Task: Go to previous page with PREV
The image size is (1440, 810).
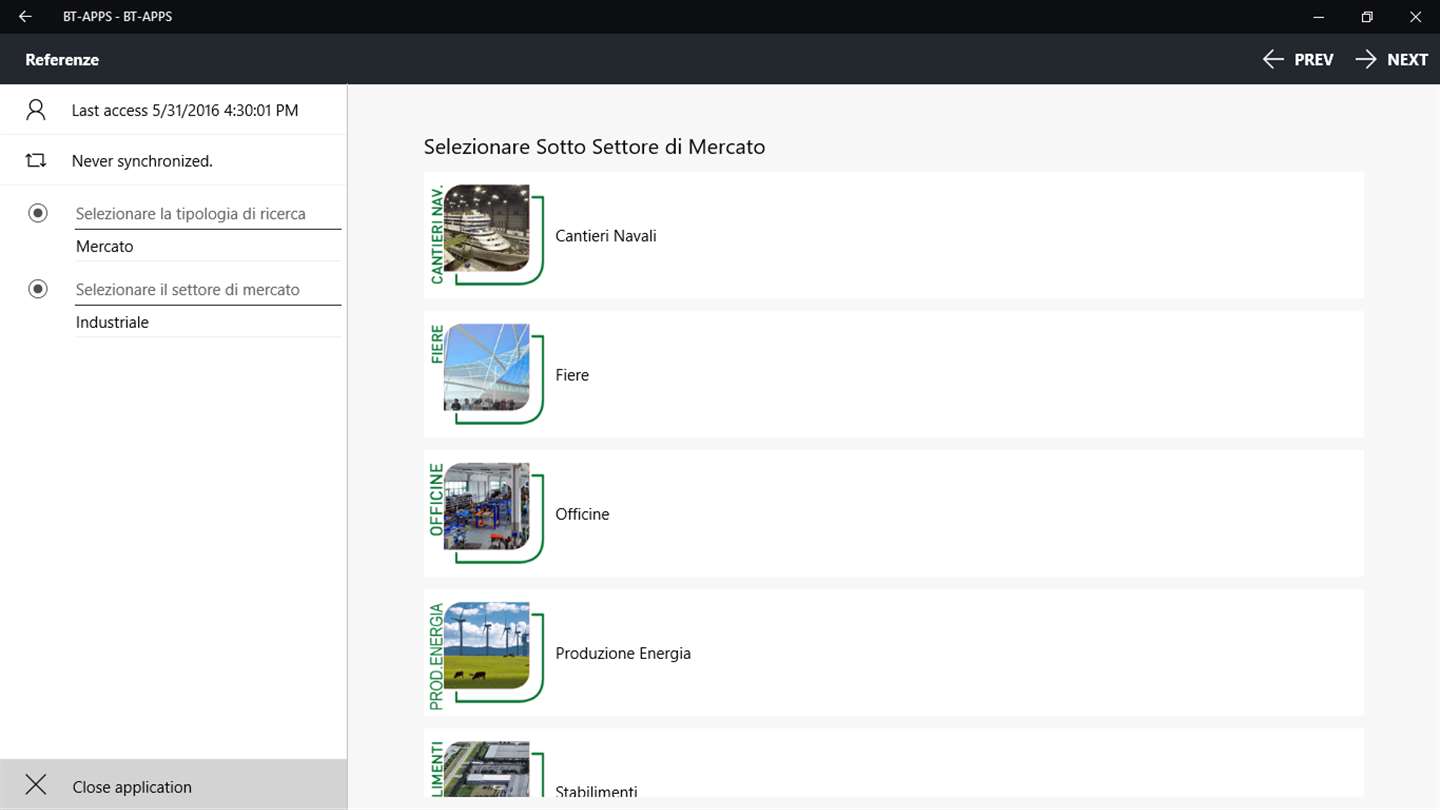Action: [x=1298, y=60]
